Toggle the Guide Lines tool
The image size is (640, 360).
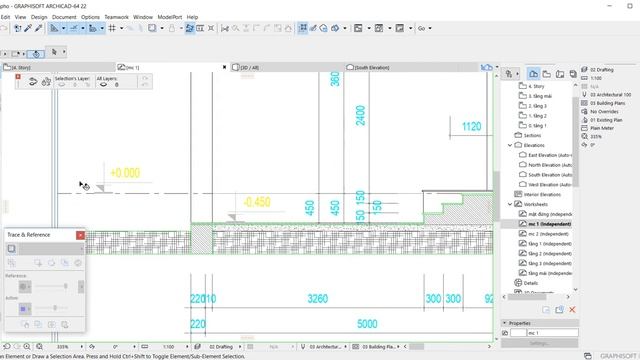click(x=54, y=28)
